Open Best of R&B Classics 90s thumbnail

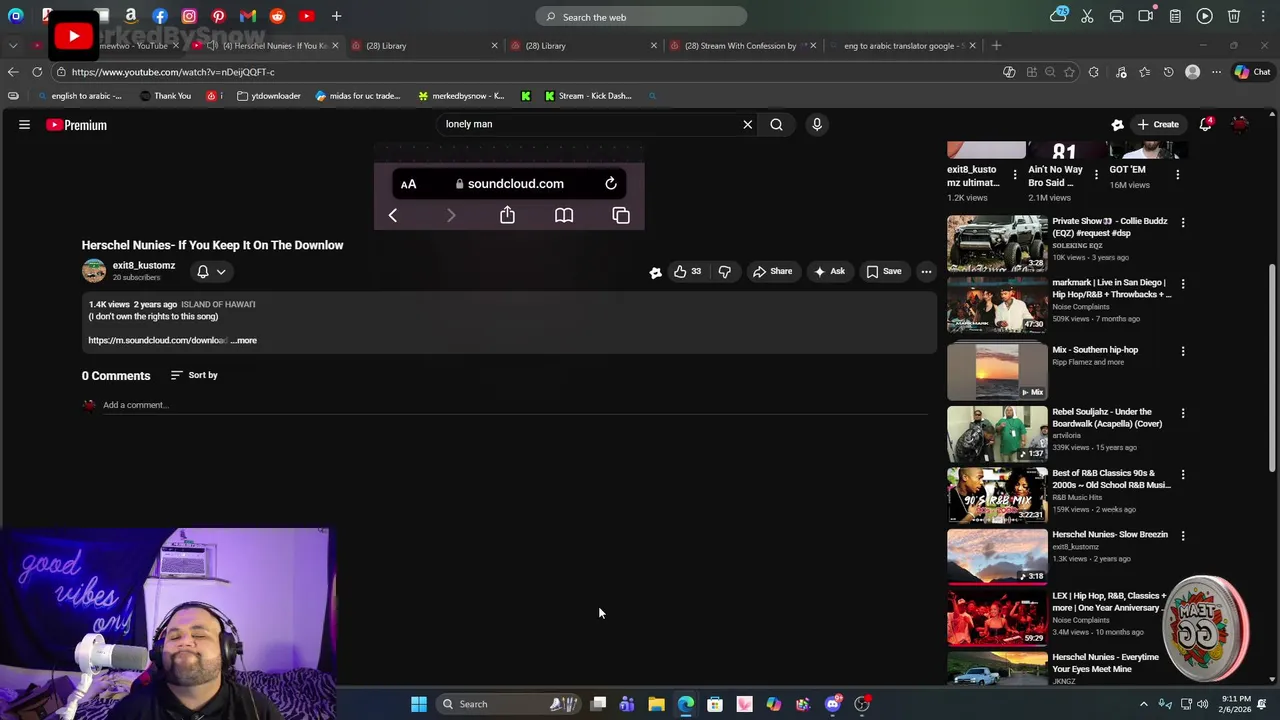click(997, 495)
